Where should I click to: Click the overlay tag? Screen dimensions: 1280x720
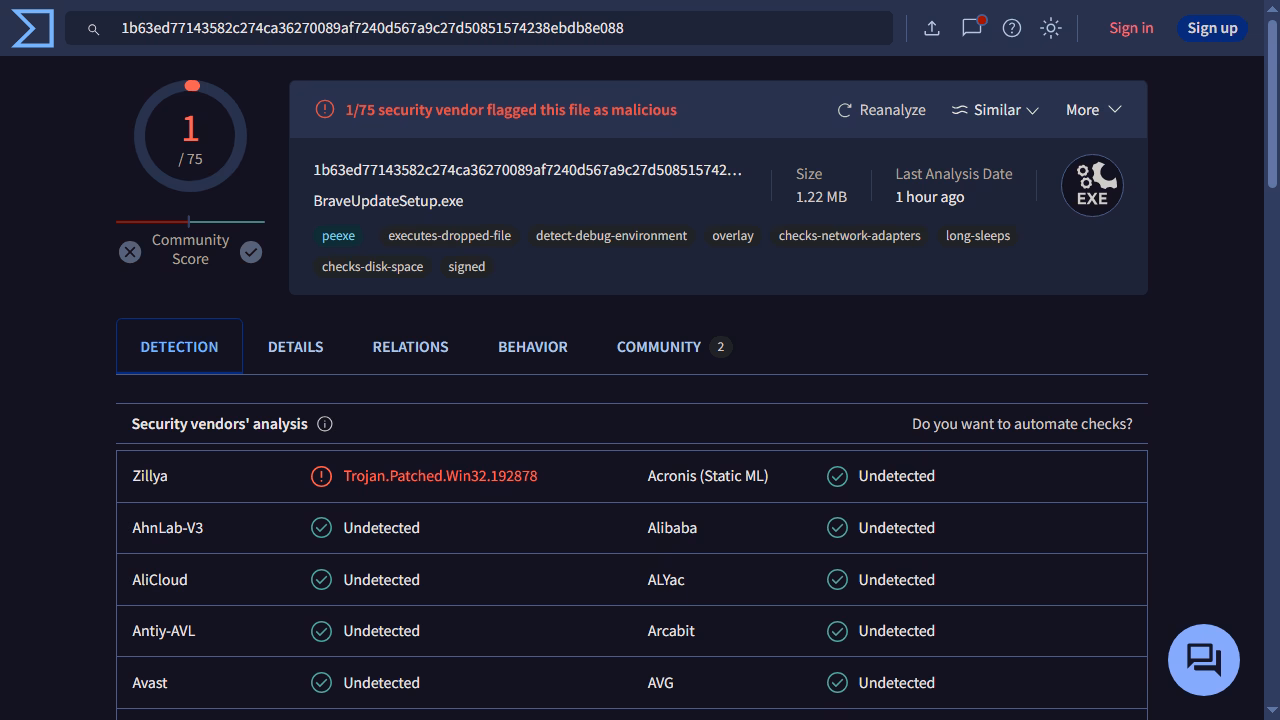pos(733,236)
